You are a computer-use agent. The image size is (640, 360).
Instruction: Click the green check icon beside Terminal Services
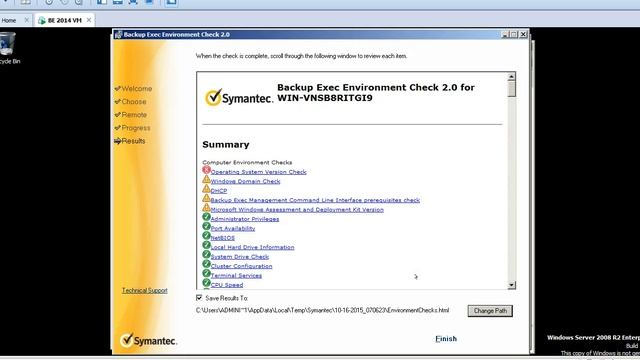pyautogui.click(x=207, y=273)
